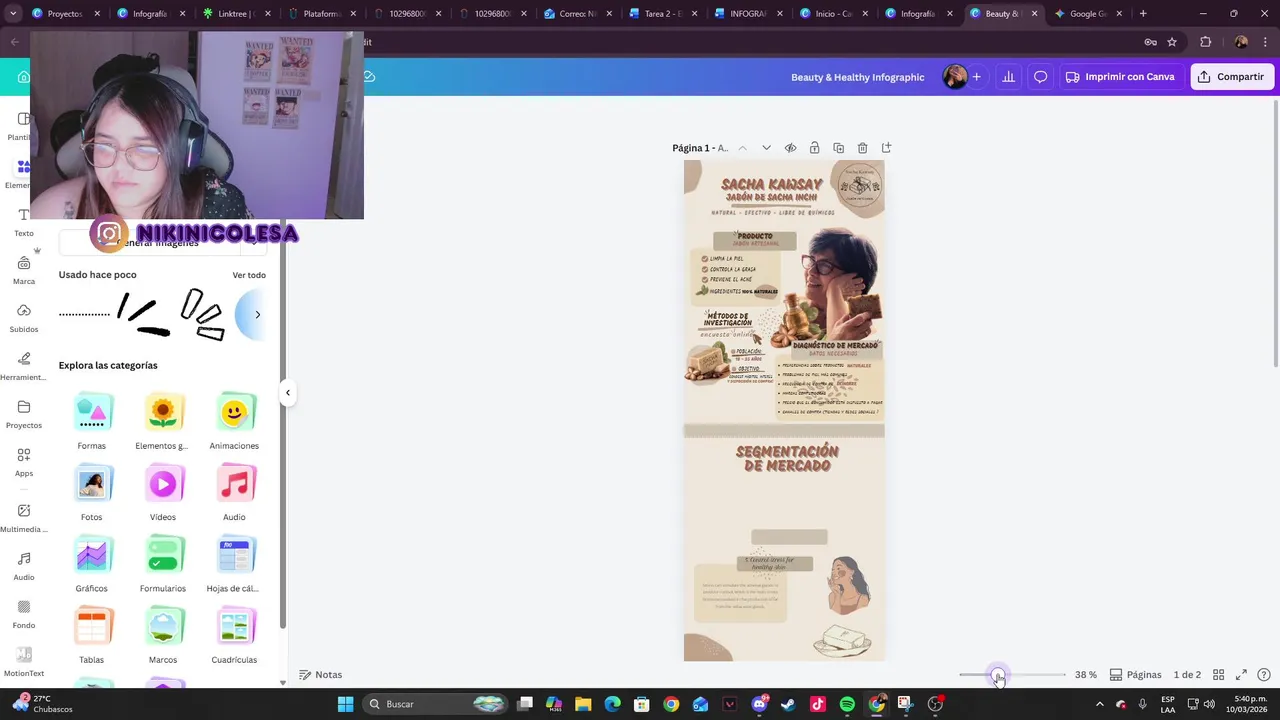
Task: Open the Subidos uploads panel
Action: pos(24,318)
